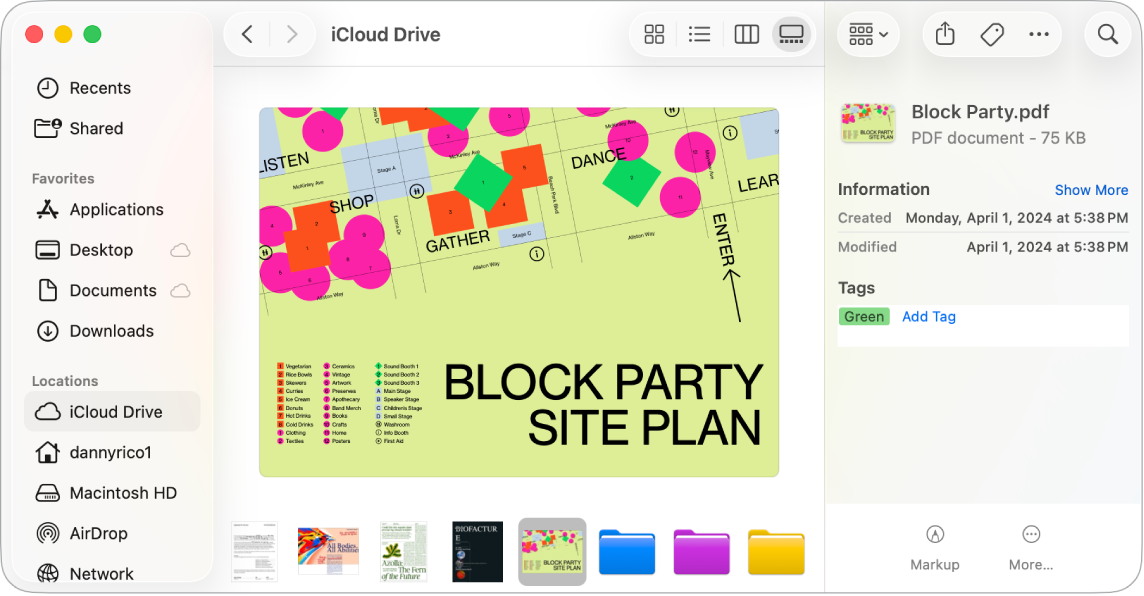The width and height of the screenshot is (1144, 596).
Task: Click the Show More link under Information
Action: (1091, 189)
